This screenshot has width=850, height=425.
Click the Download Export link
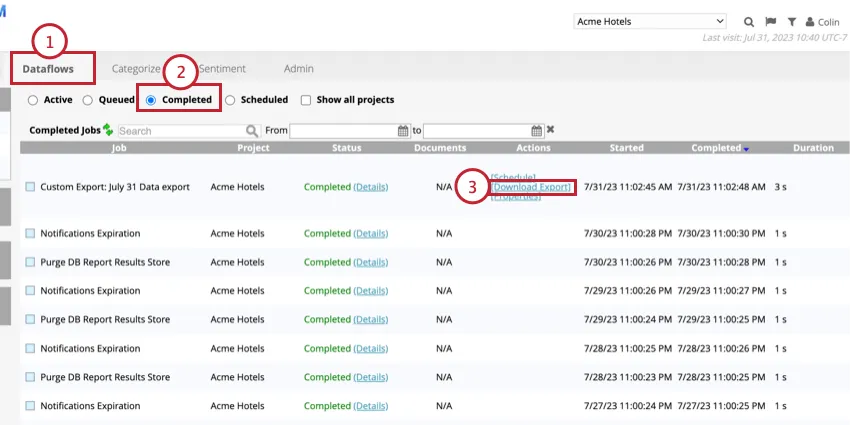(532, 187)
